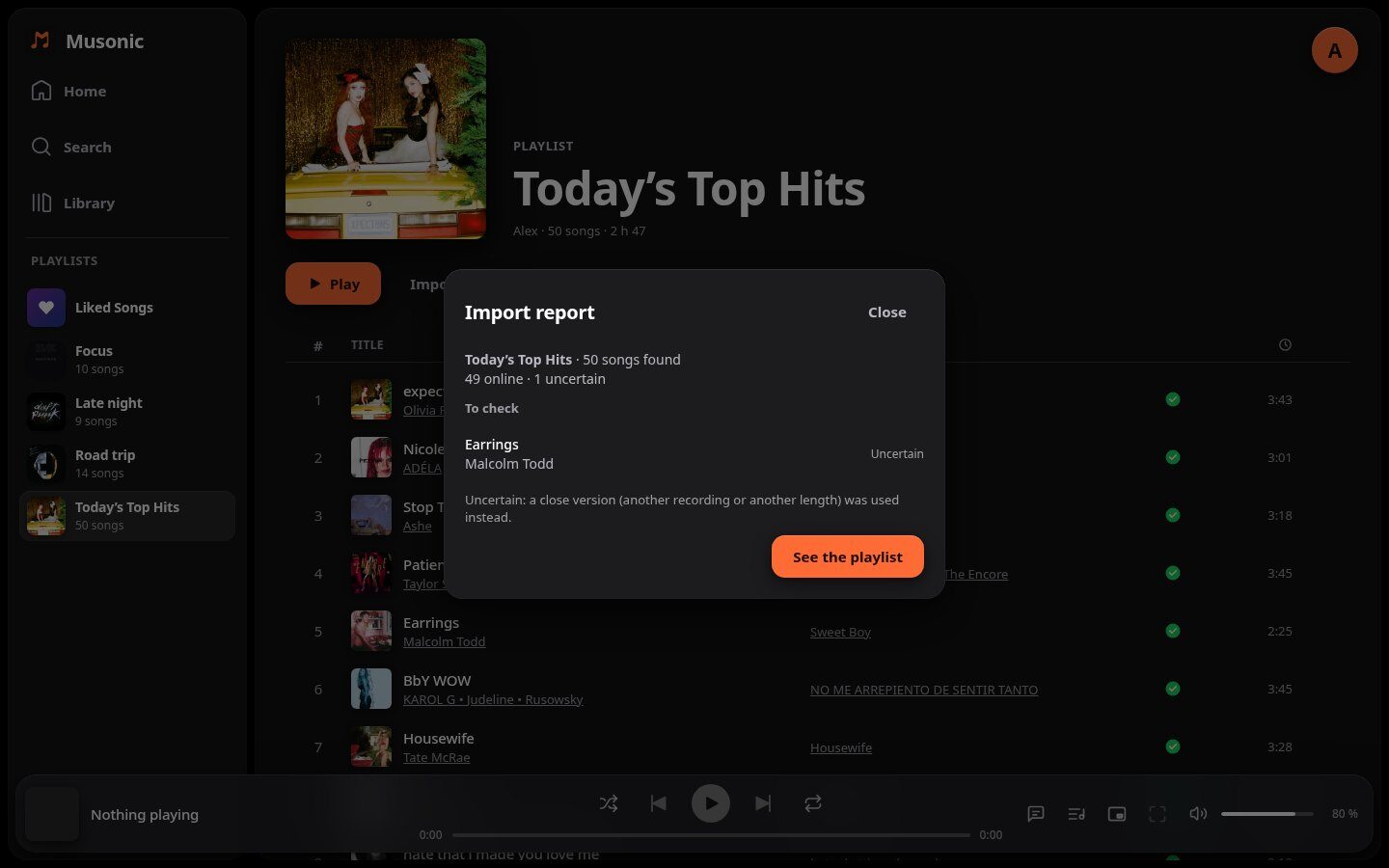Click the Musonic logo icon
1389x868 pixels.
41,41
